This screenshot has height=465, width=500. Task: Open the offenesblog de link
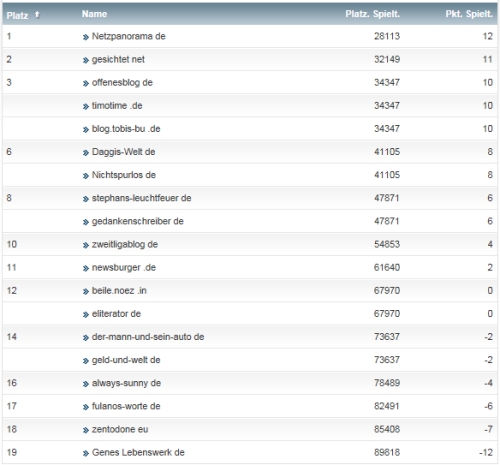(122, 82)
